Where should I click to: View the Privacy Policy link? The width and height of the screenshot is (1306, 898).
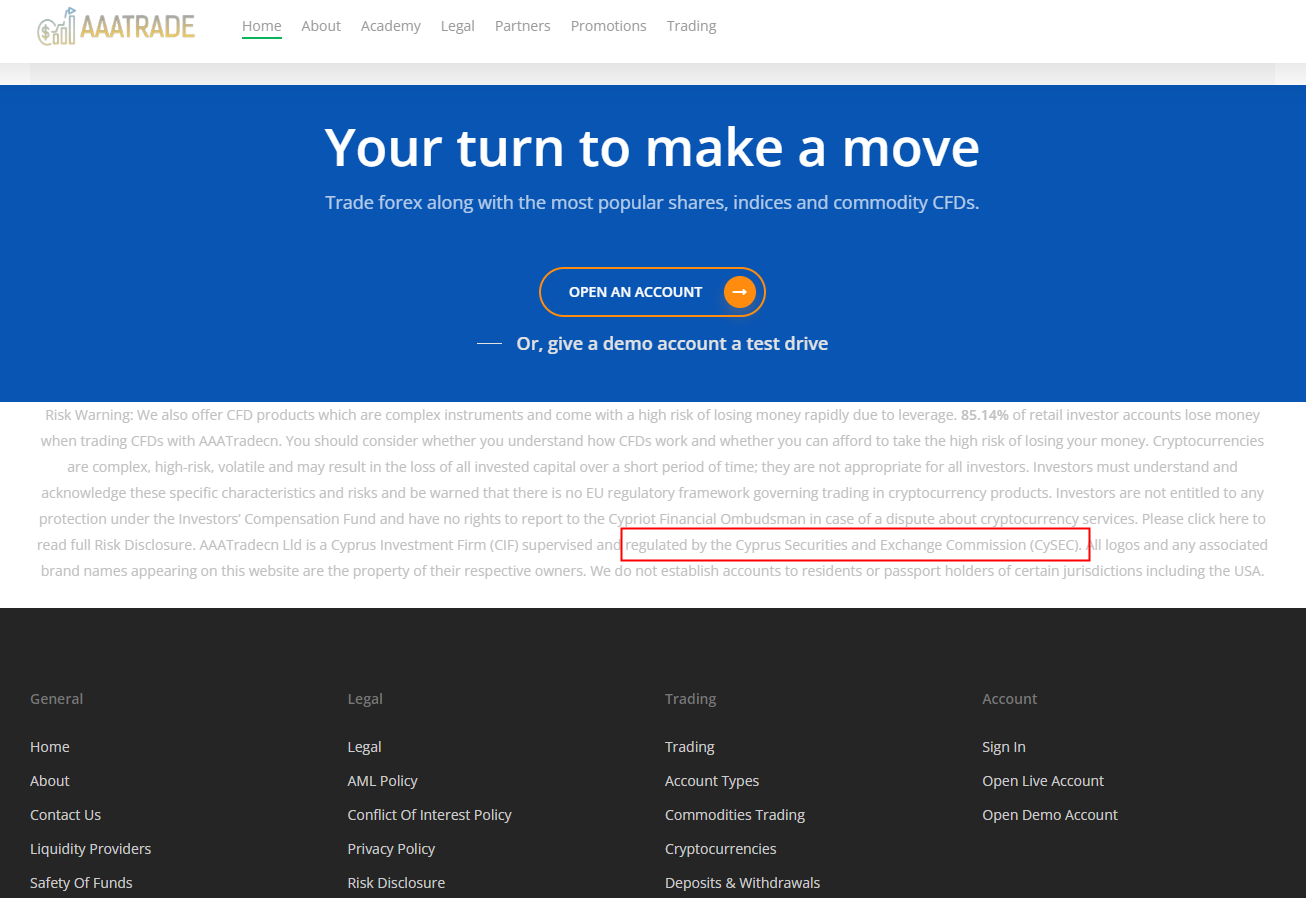[392, 849]
